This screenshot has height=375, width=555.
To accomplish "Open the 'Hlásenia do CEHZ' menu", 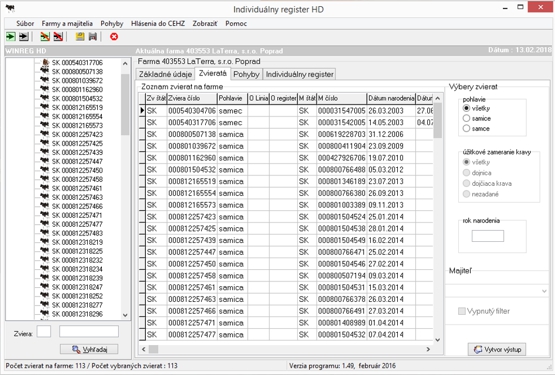I will 158,24.
